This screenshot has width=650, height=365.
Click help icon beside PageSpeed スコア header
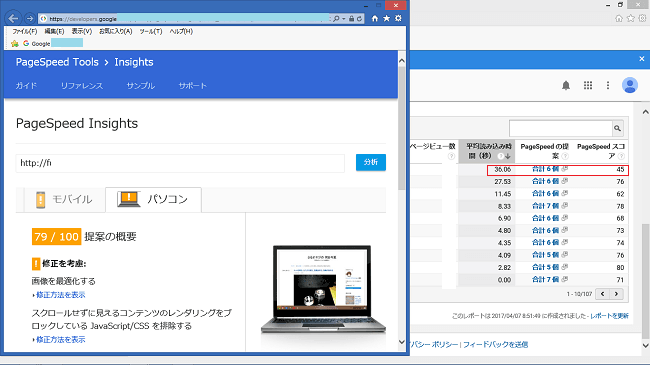coord(621,156)
